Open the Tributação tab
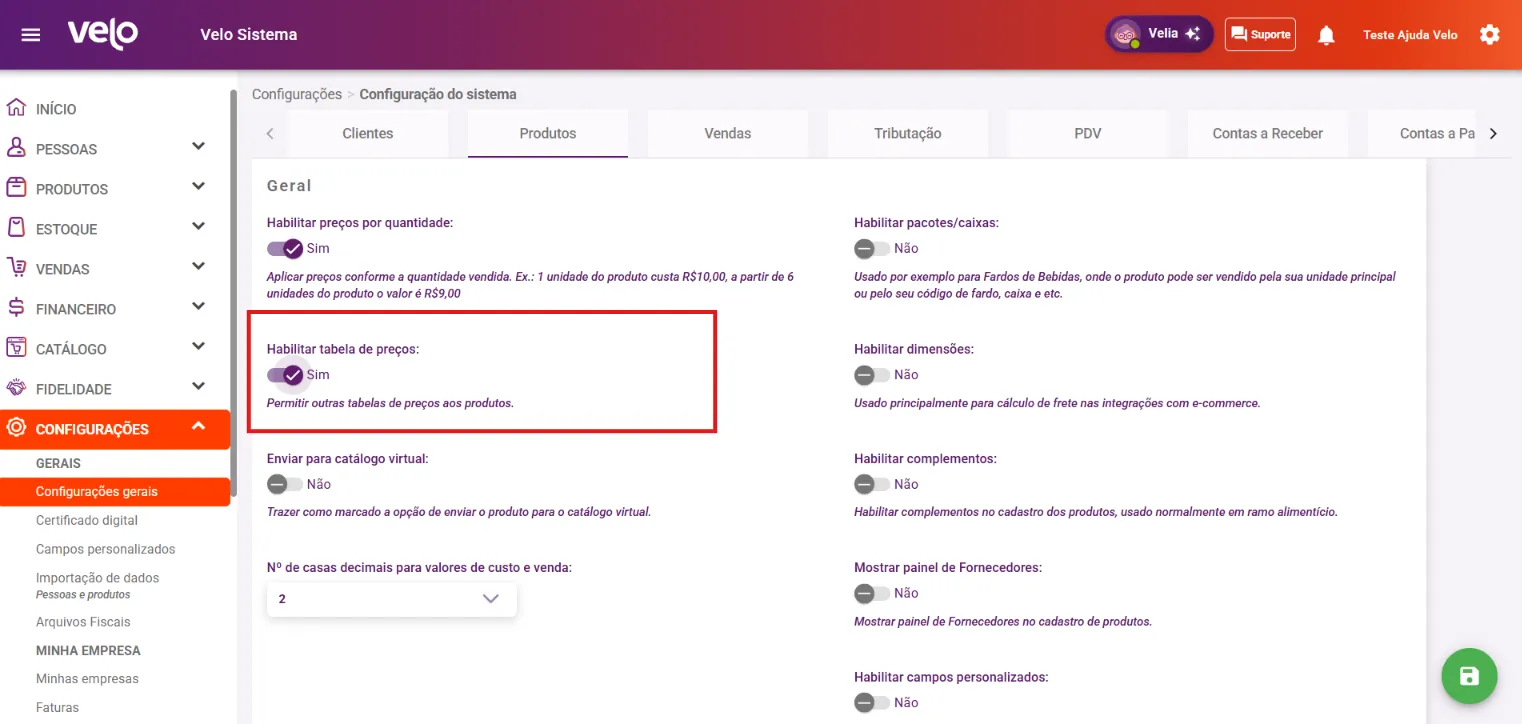Screen dimensions: 1522x724 tap(908, 133)
